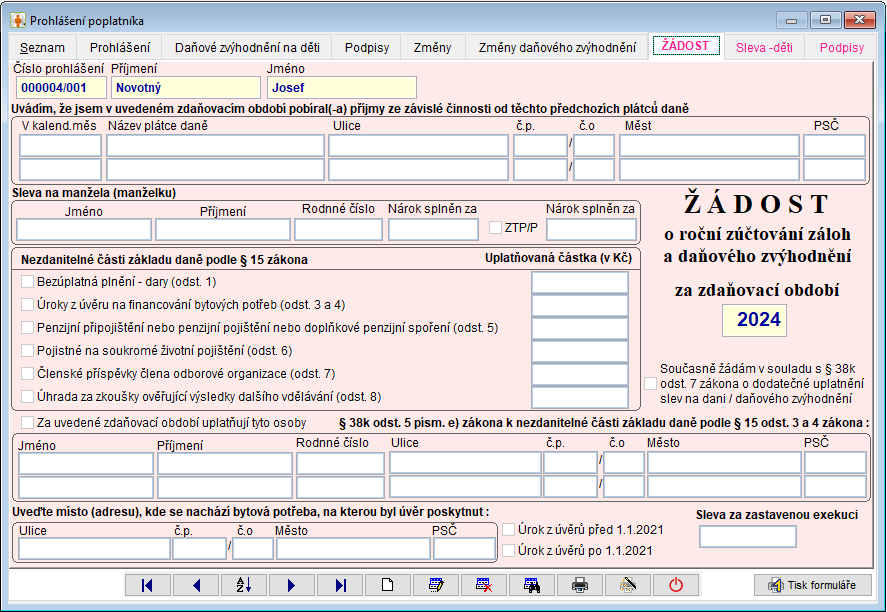
Task: Click spouse Jméno field in Sleva na manžela
Action: tap(84, 230)
